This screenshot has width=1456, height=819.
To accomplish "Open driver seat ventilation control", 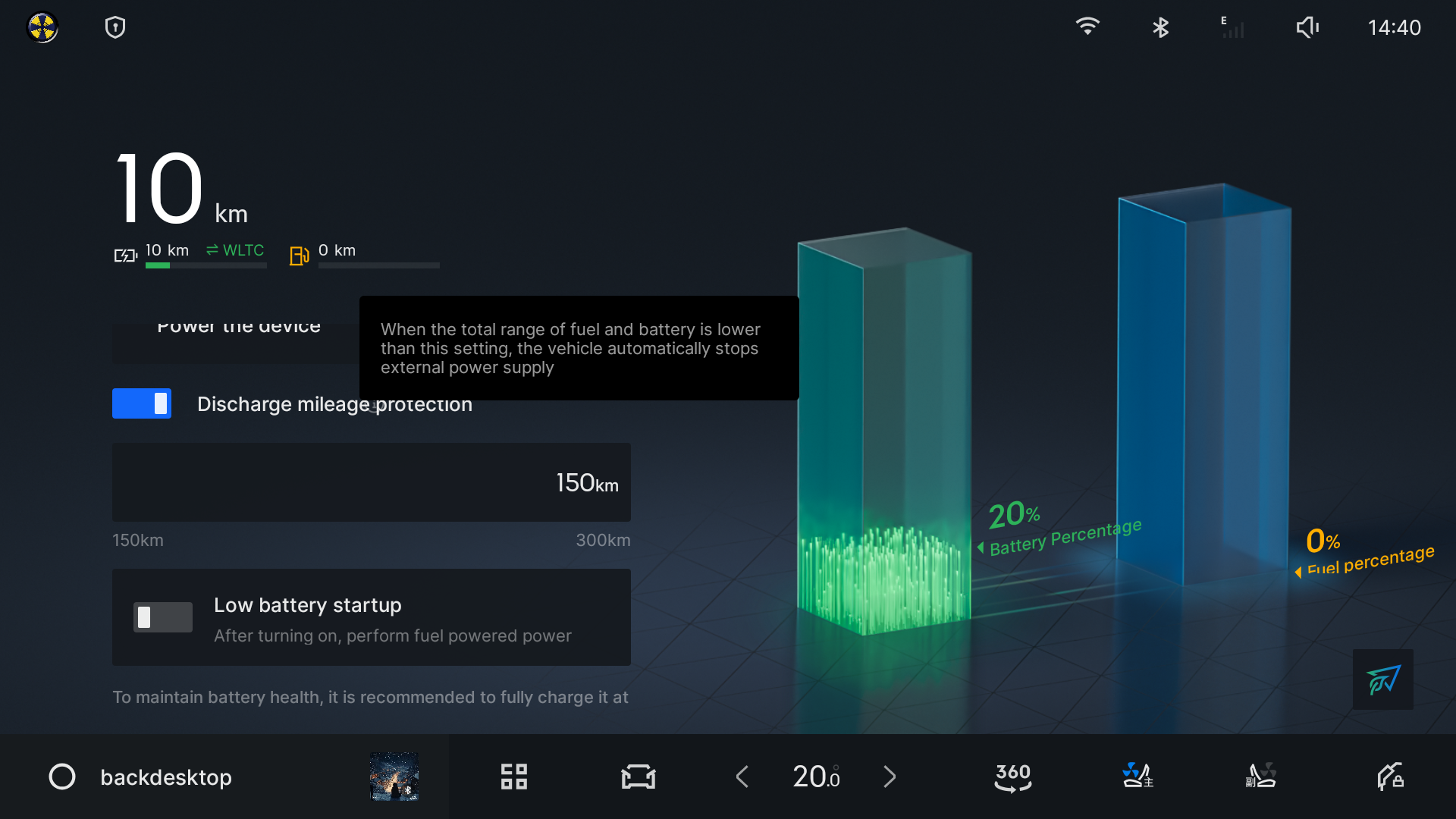I will (1137, 777).
